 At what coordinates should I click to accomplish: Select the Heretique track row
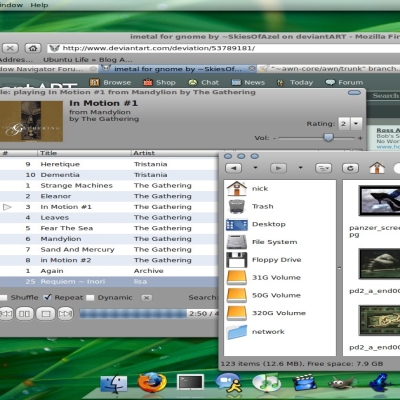point(109,164)
